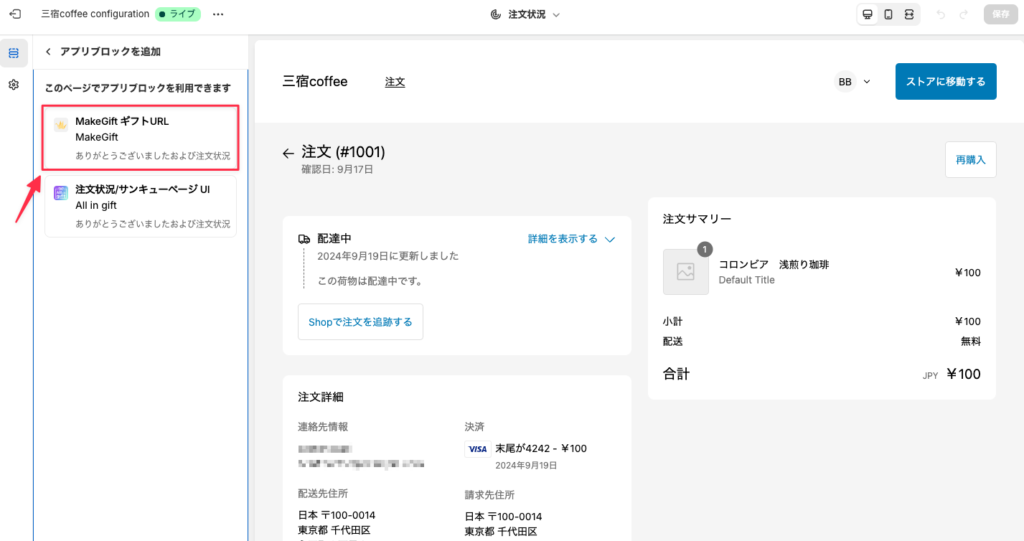Click the JPY currency label

930,376
